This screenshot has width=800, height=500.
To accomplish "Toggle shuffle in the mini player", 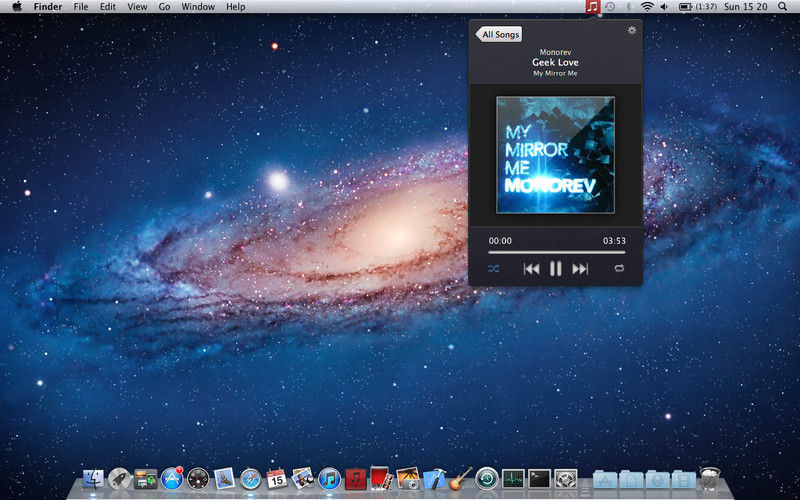I will [493, 268].
